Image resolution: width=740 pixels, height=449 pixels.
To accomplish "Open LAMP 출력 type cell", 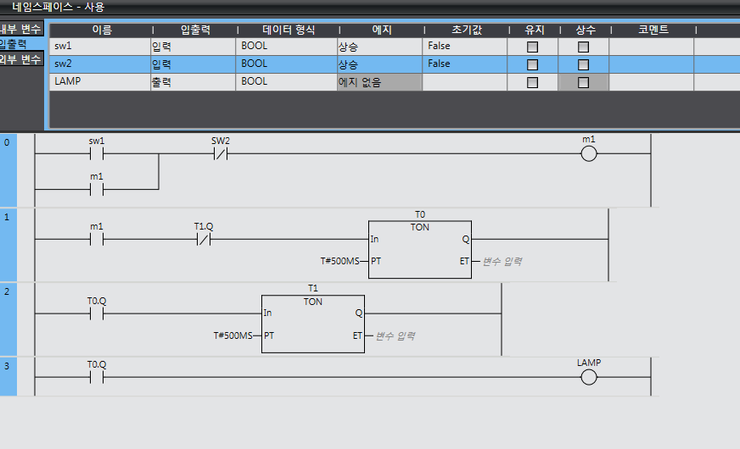I will click(x=193, y=82).
